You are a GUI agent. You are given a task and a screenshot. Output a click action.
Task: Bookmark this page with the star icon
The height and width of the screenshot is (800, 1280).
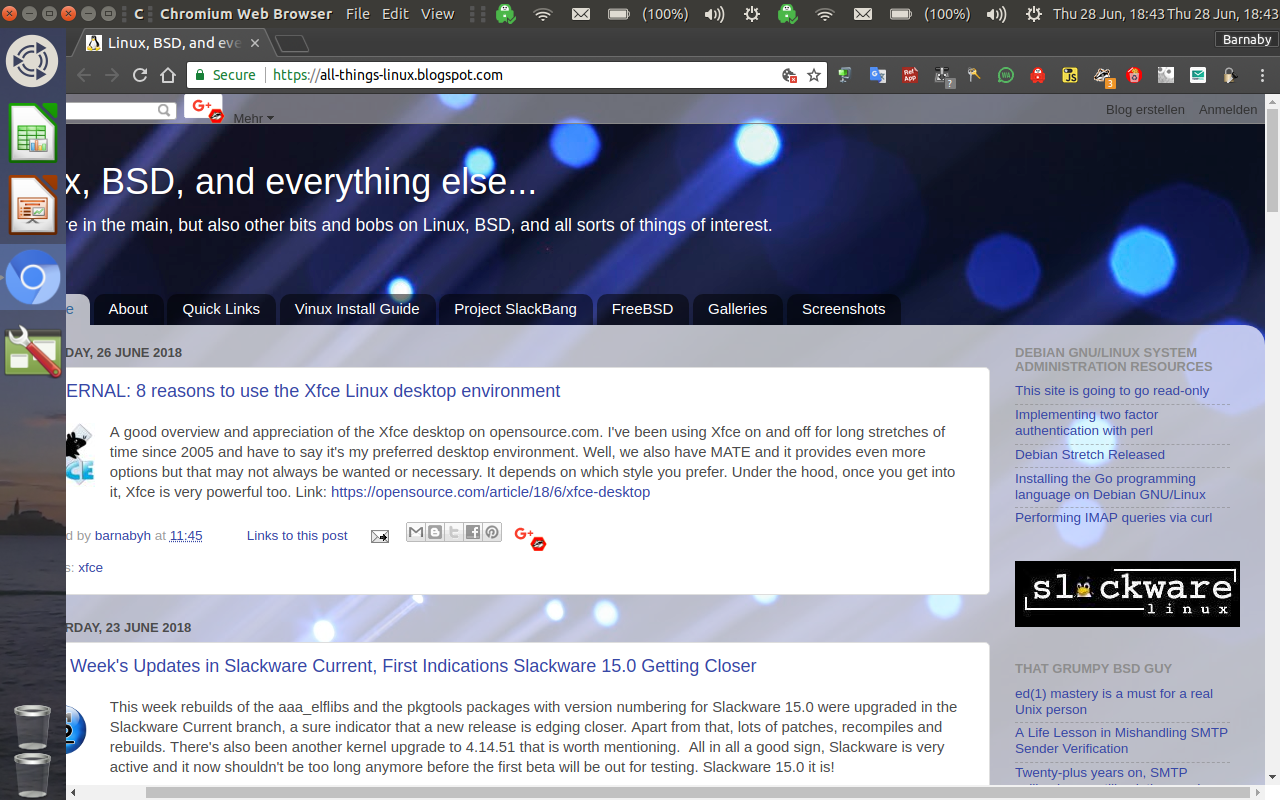tap(814, 75)
